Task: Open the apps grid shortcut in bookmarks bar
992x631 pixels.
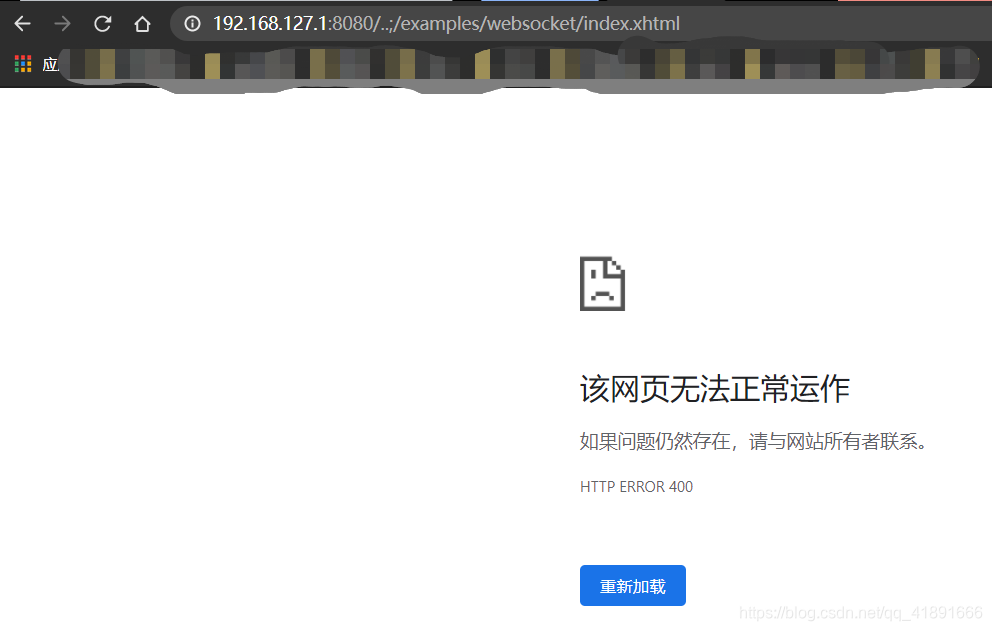Action: click(x=23, y=64)
